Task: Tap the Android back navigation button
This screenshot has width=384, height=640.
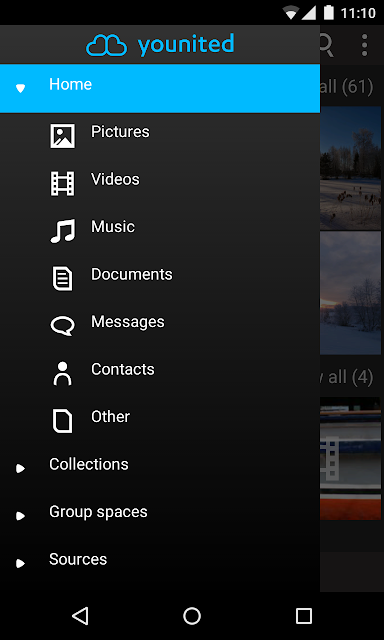Action: point(80,616)
